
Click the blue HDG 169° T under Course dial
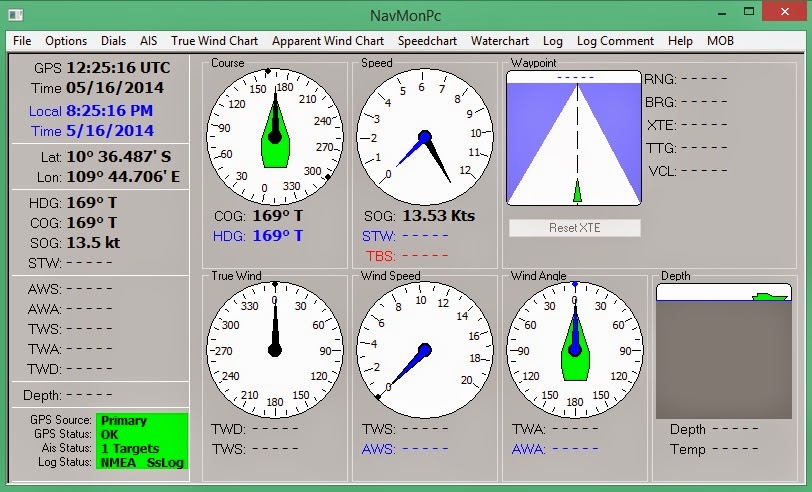(277, 236)
